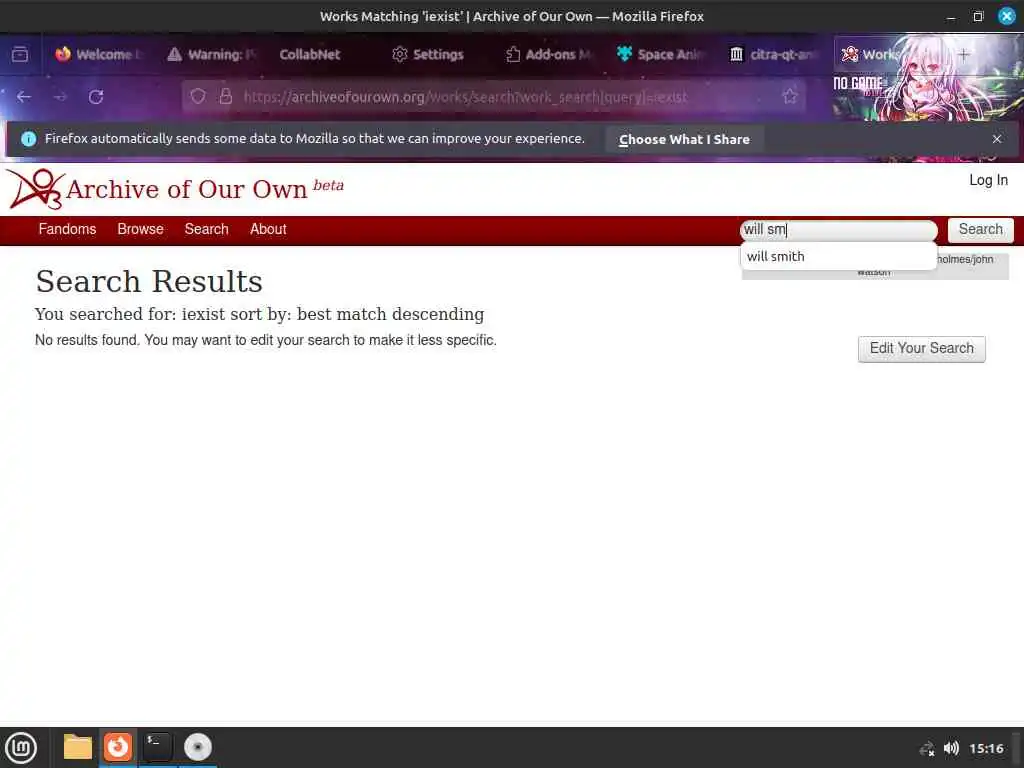Open the shield tracking protection icon
Viewport: 1024px width, 768px height.
click(x=198, y=97)
